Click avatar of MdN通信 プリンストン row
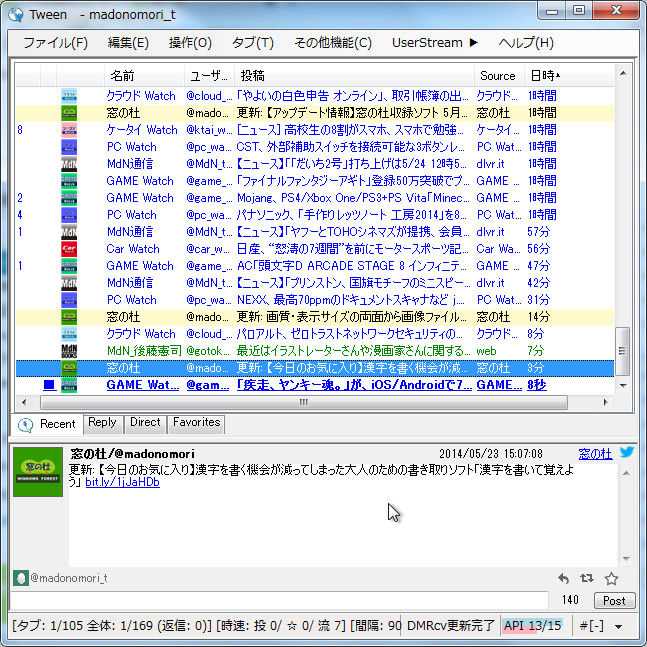The image size is (647, 647). 69,283
